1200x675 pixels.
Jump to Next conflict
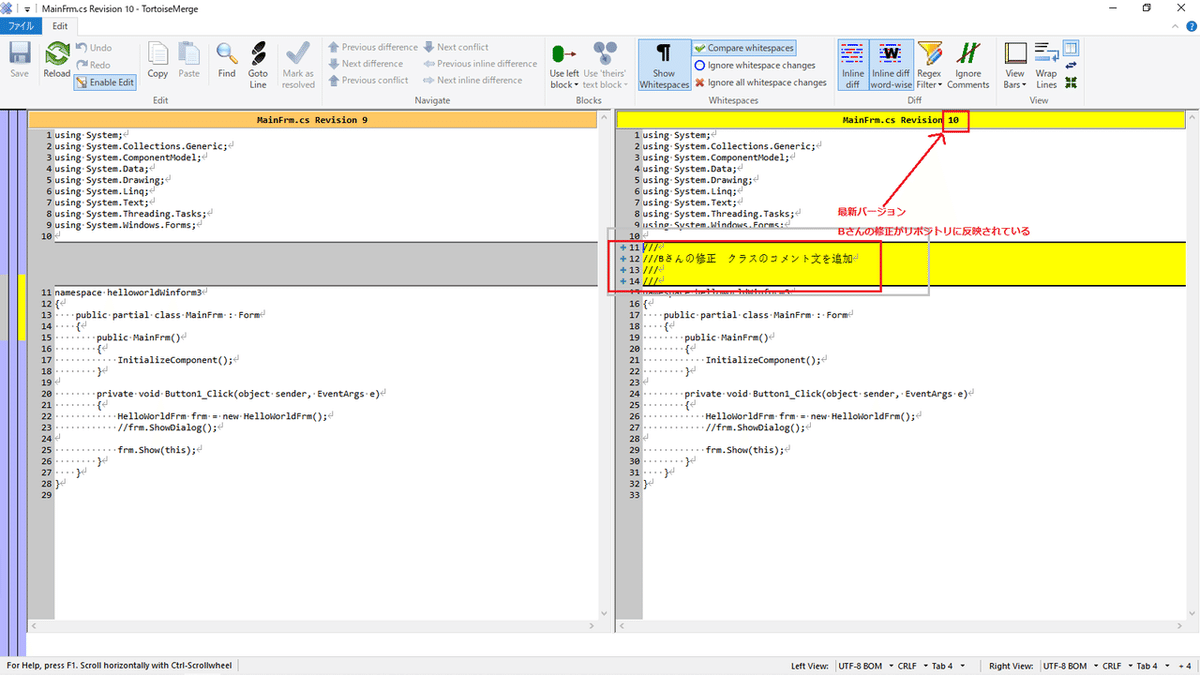click(x=456, y=47)
